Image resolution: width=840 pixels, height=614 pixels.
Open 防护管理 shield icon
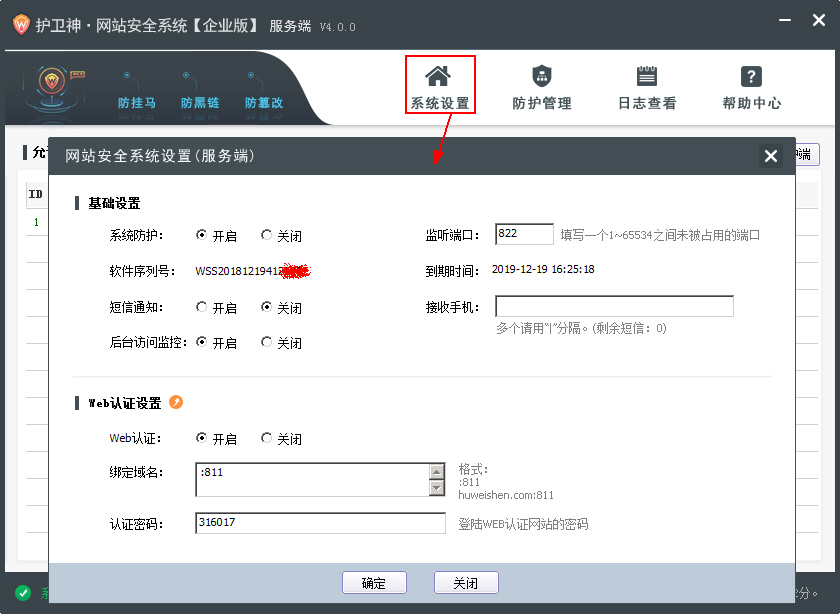point(541,77)
